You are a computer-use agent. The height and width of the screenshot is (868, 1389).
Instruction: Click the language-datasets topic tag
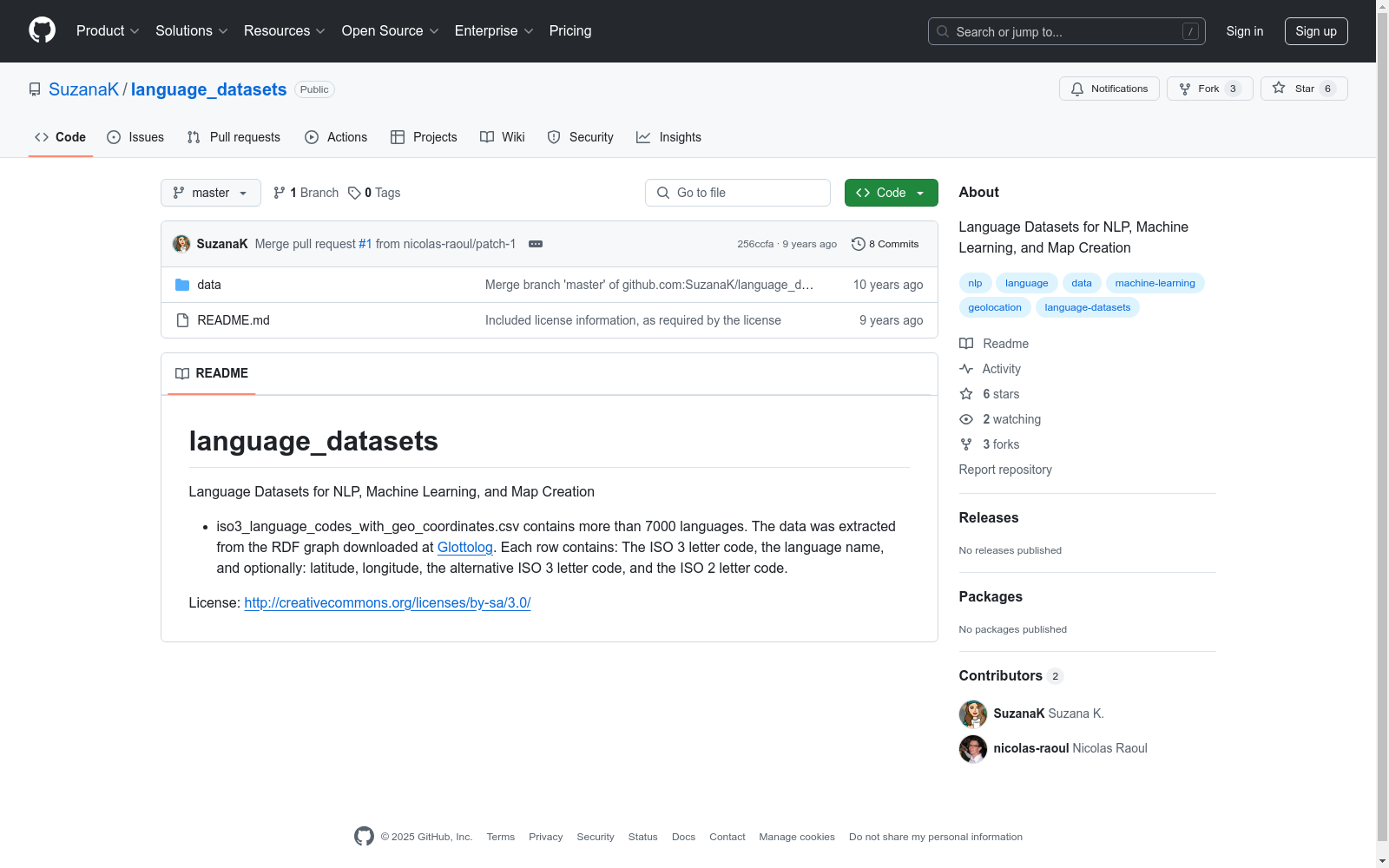coord(1088,307)
